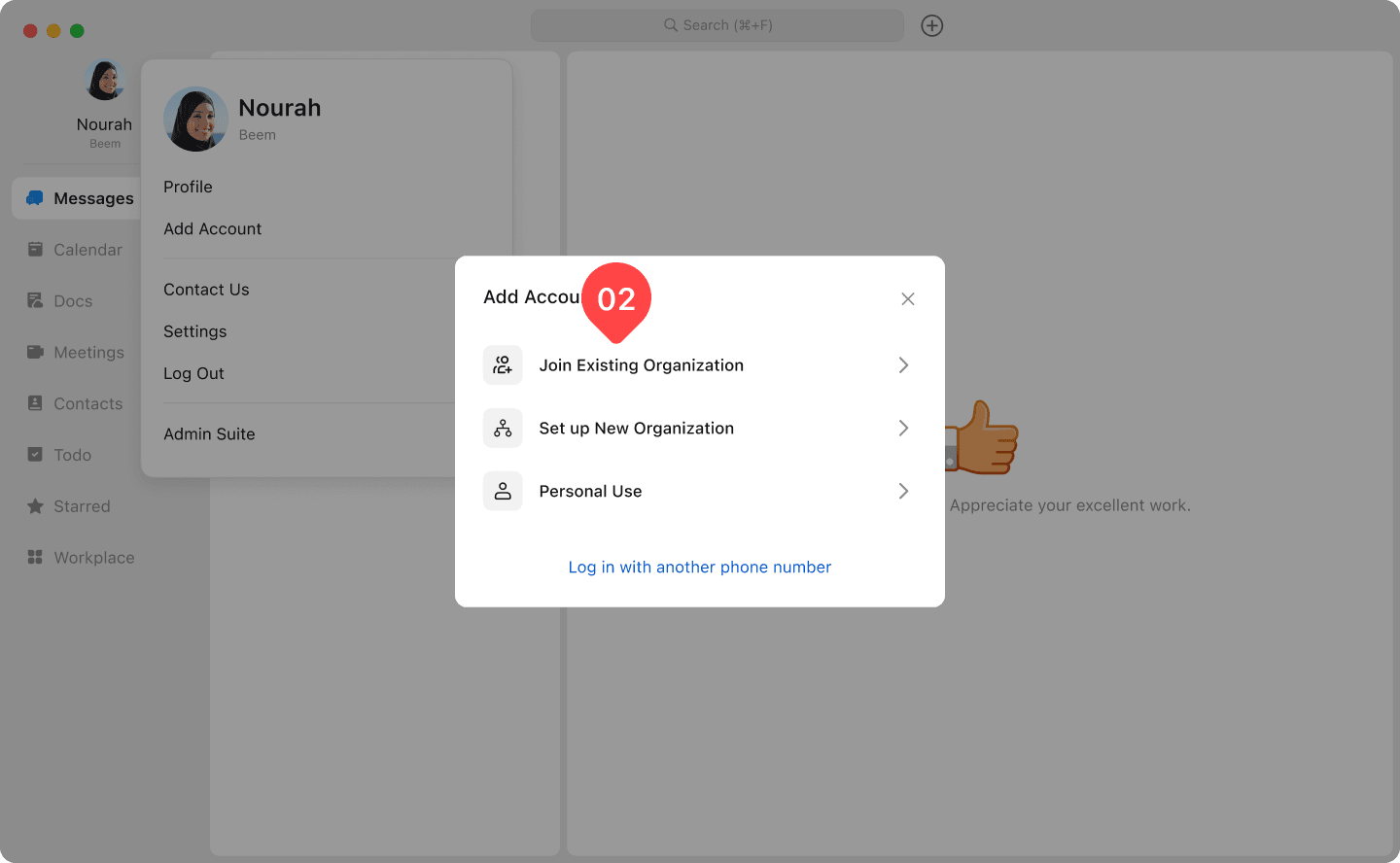Go to Docs in sidebar
This screenshot has width=1400, height=863.
[x=60, y=301]
